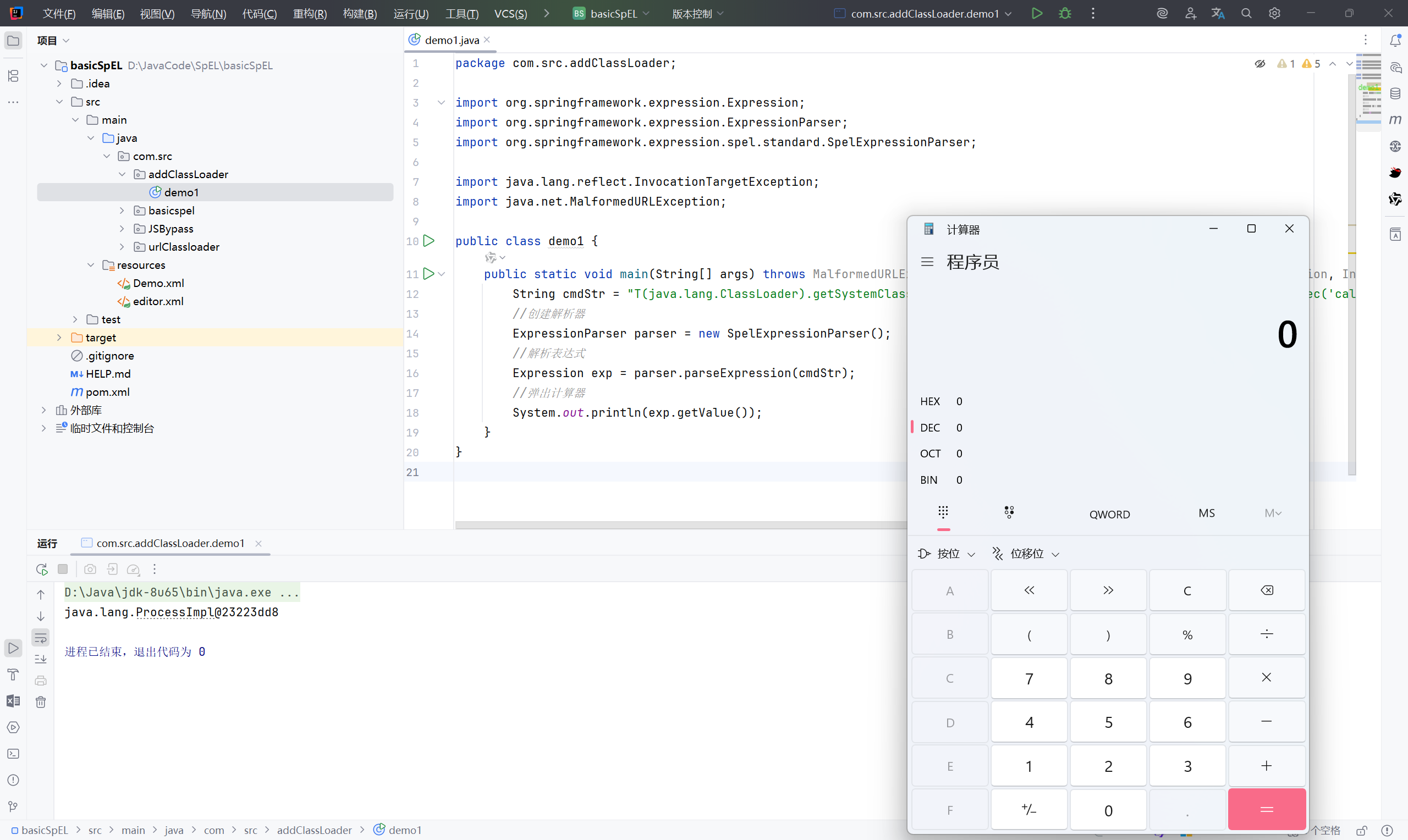Image resolution: width=1408 pixels, height=840 pixels.
Task: Click the editor horizontal scrollbar
Action: [x=679, y=526]
